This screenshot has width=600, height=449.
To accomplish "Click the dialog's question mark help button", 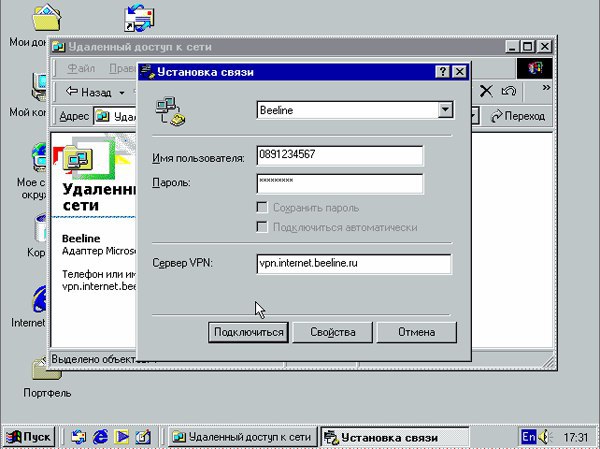I will point(442,72).
